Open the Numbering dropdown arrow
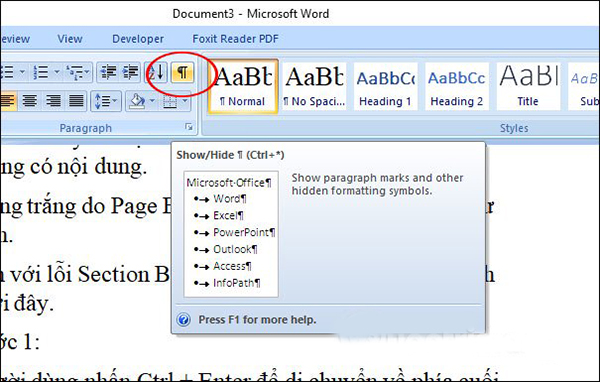Screen dimensions: 600x382 [57, 72]
